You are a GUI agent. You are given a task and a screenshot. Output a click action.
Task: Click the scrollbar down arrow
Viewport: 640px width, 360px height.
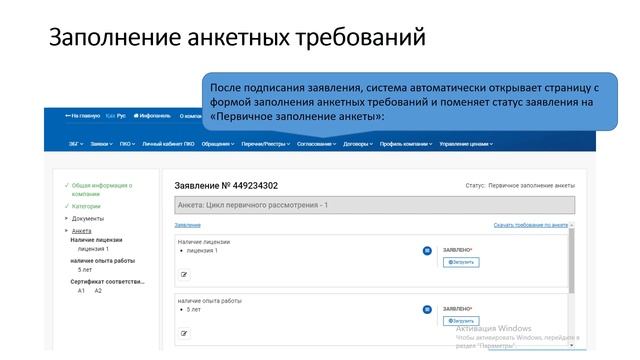pos(571,345)
